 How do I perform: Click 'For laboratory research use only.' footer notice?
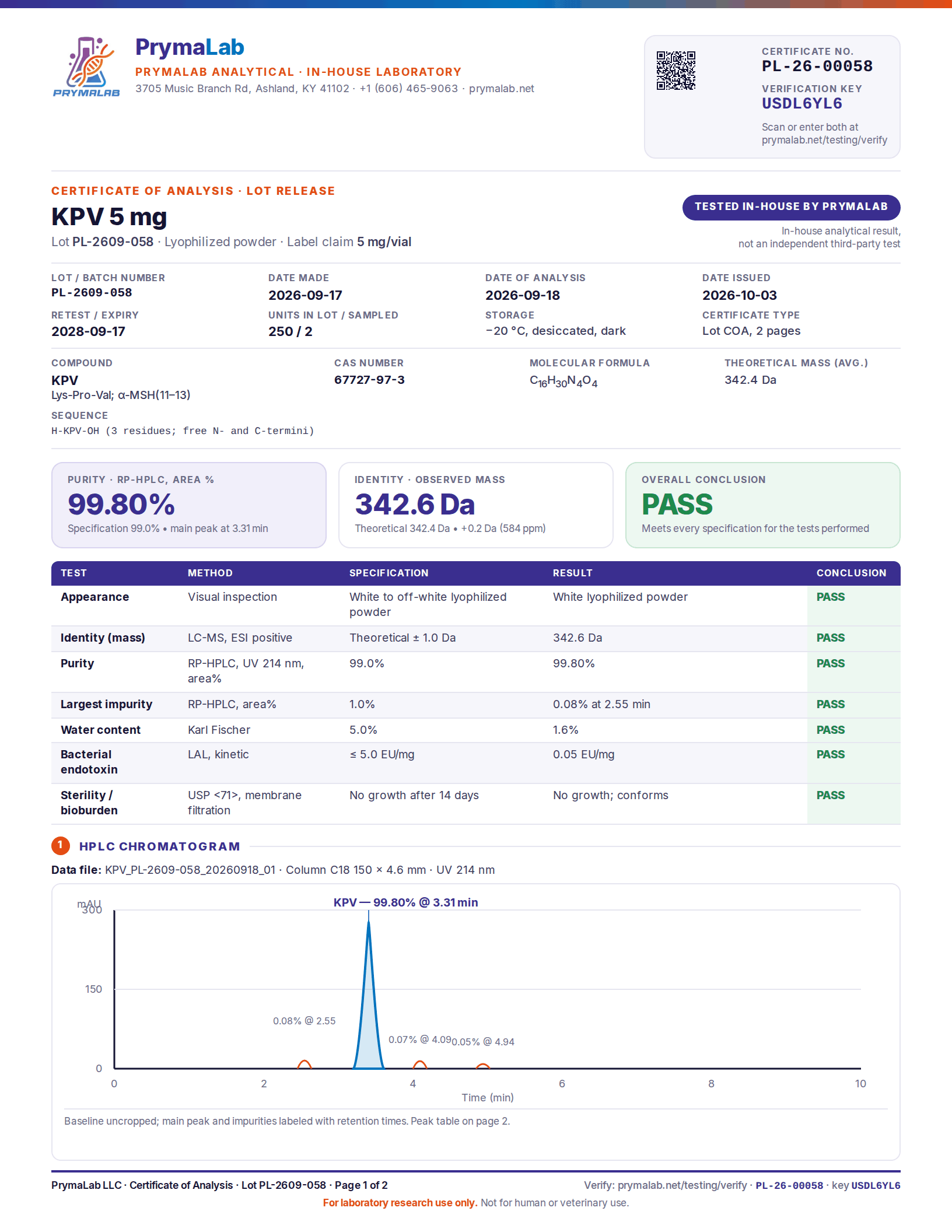(400, 1203)
